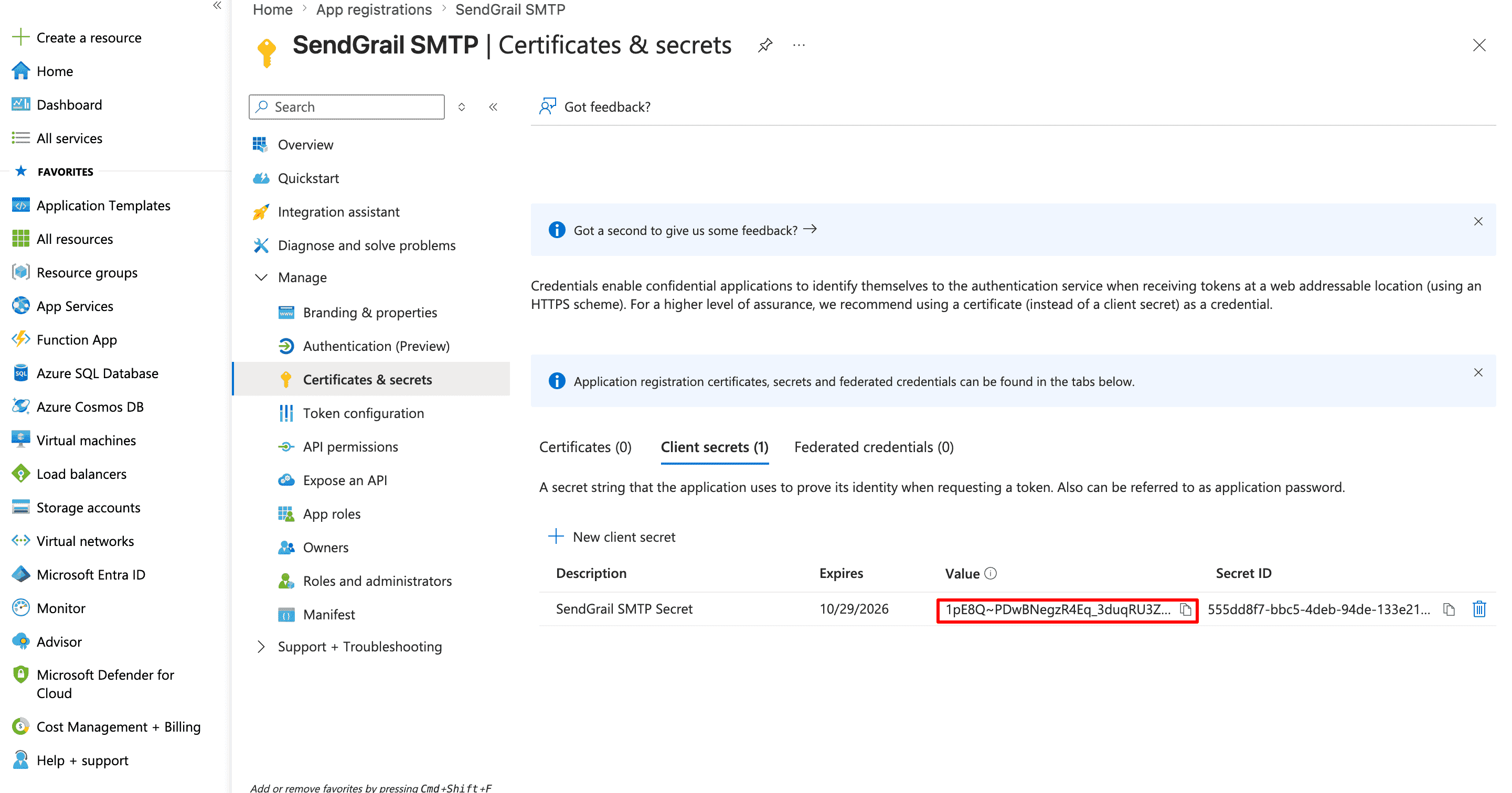Collapse the resource menu pane

[x=493, y=107]
